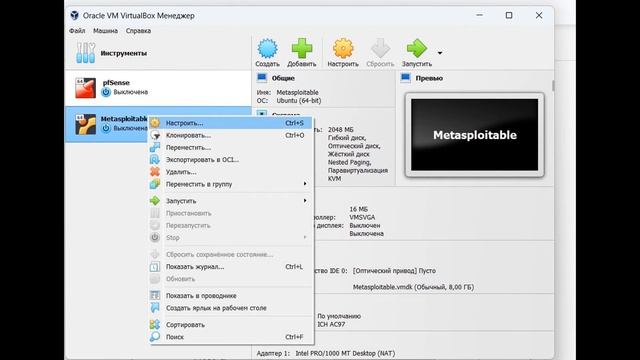640x360 pixels.
Task: Choose Показать журнал... menu entry
Action: tap(231, 267)
